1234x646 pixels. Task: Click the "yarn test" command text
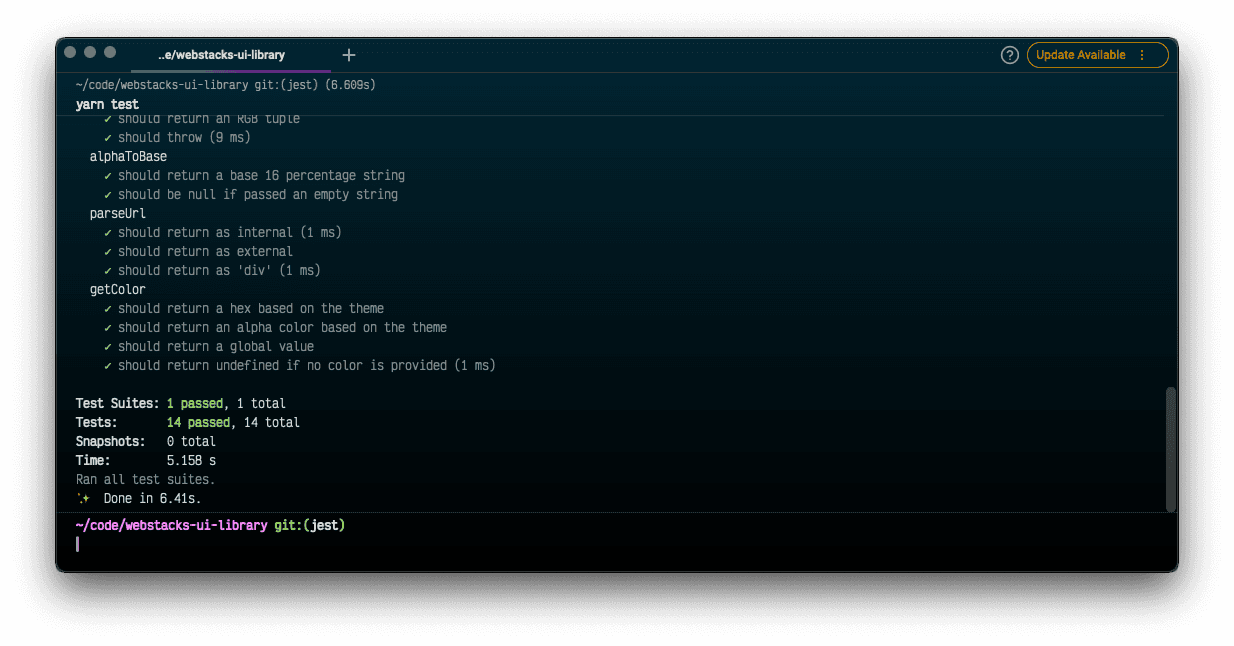tap(106, 103)
